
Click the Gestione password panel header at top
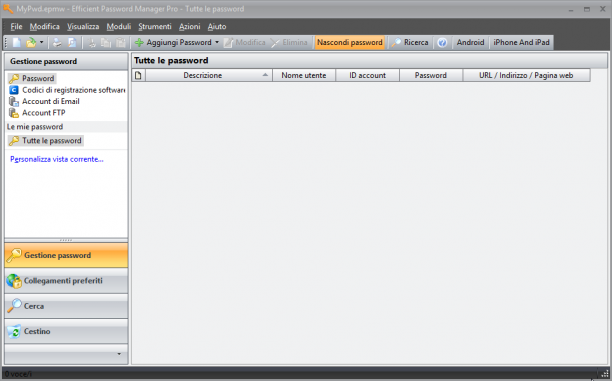pos(66,61)
